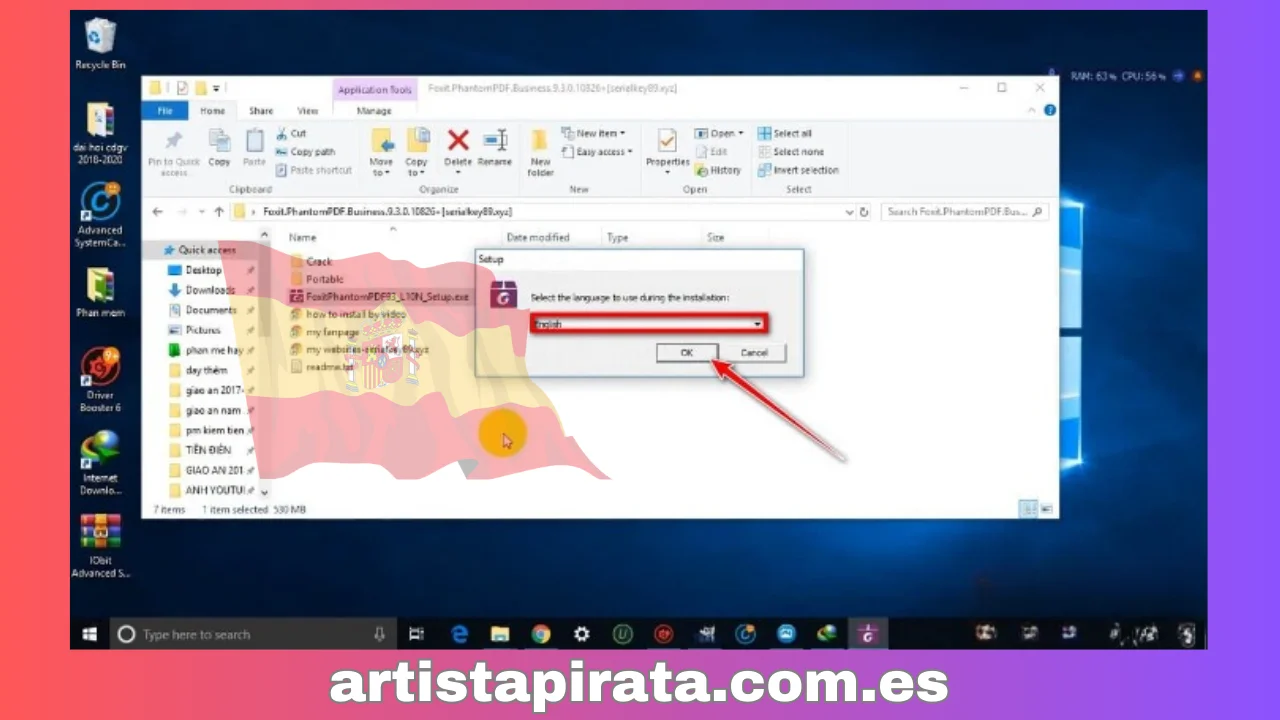Image resolution: width=1280 pixels, height=720 pixels.
Task: Open the Manage ribbon tab
Action: click(x=374, y=111)
